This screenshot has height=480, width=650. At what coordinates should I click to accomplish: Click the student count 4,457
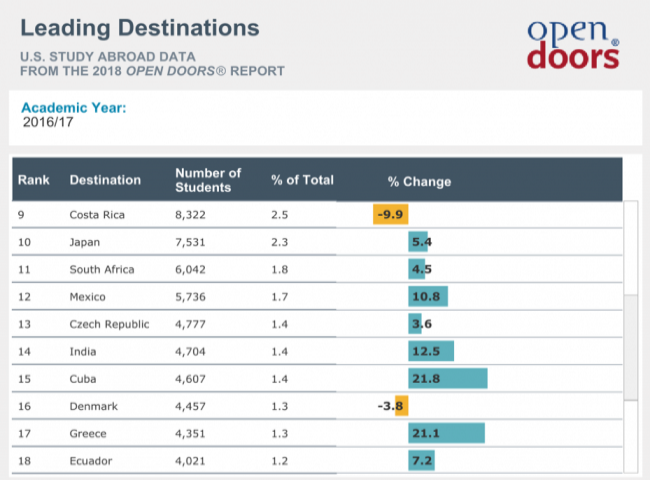tap(190, 406)
